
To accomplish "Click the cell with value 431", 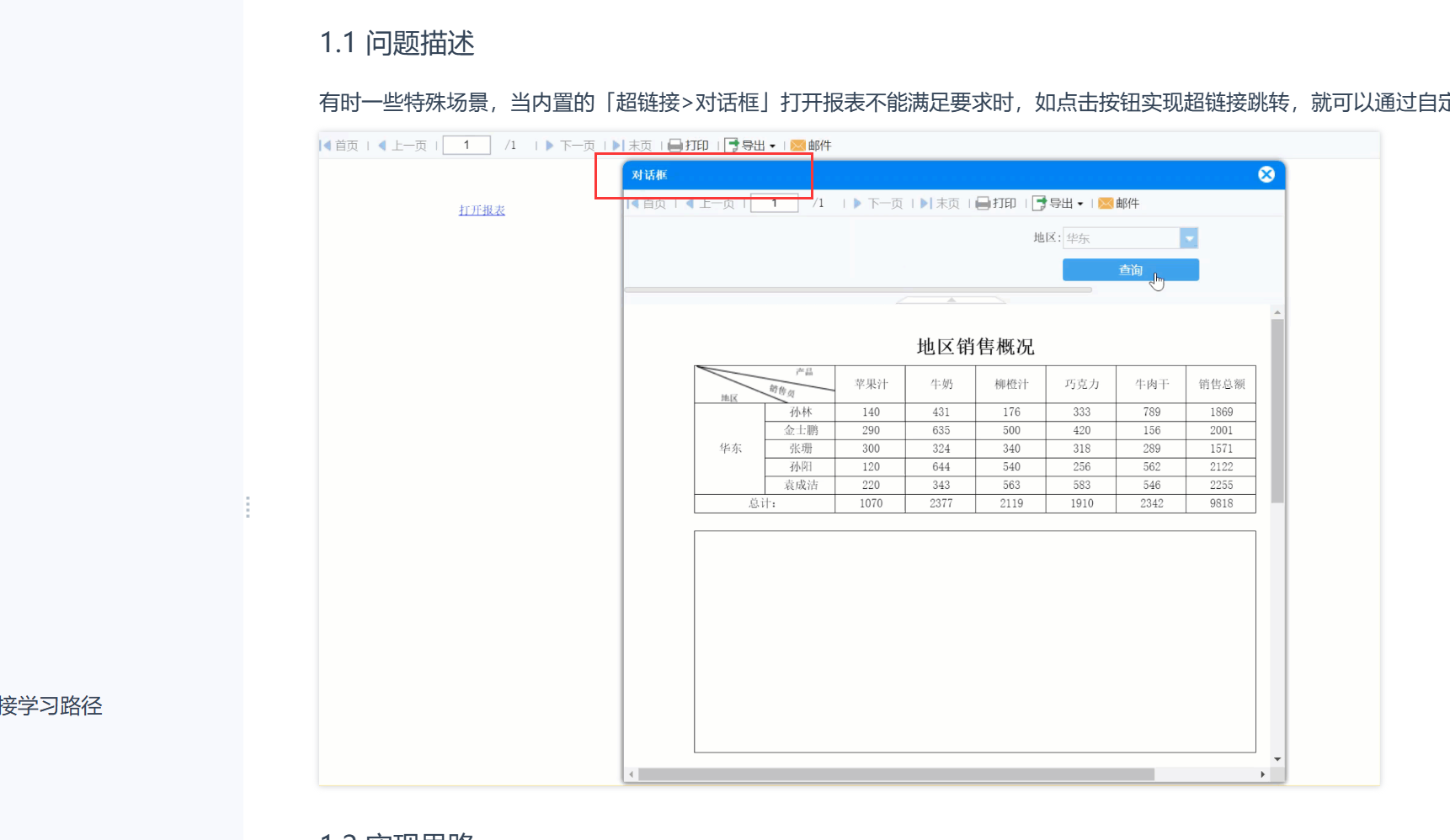I will click(x=941, y=412).
